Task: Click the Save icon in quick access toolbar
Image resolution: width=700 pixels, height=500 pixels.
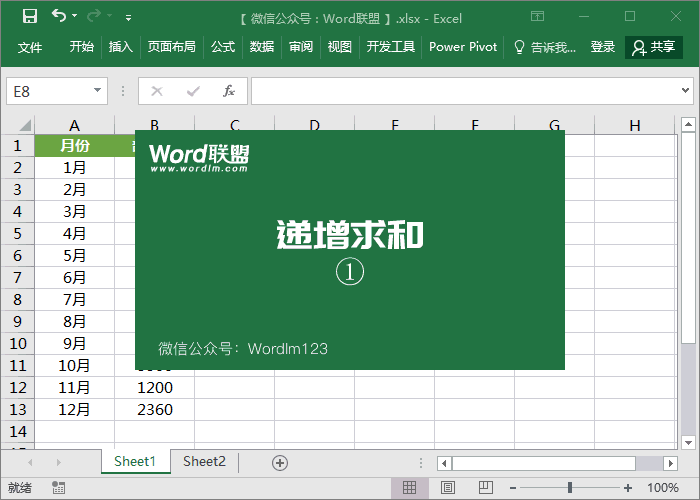Action: [x=30, y=17]
